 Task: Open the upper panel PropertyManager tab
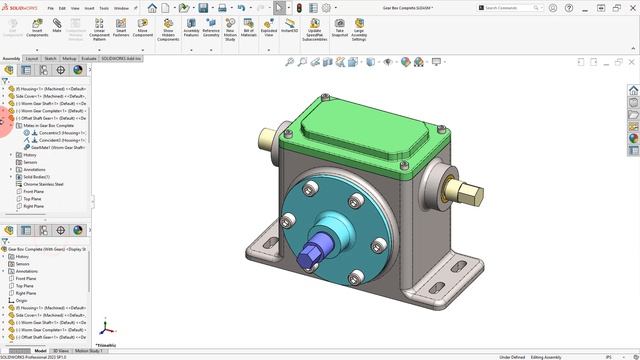(x=26, y=70)
